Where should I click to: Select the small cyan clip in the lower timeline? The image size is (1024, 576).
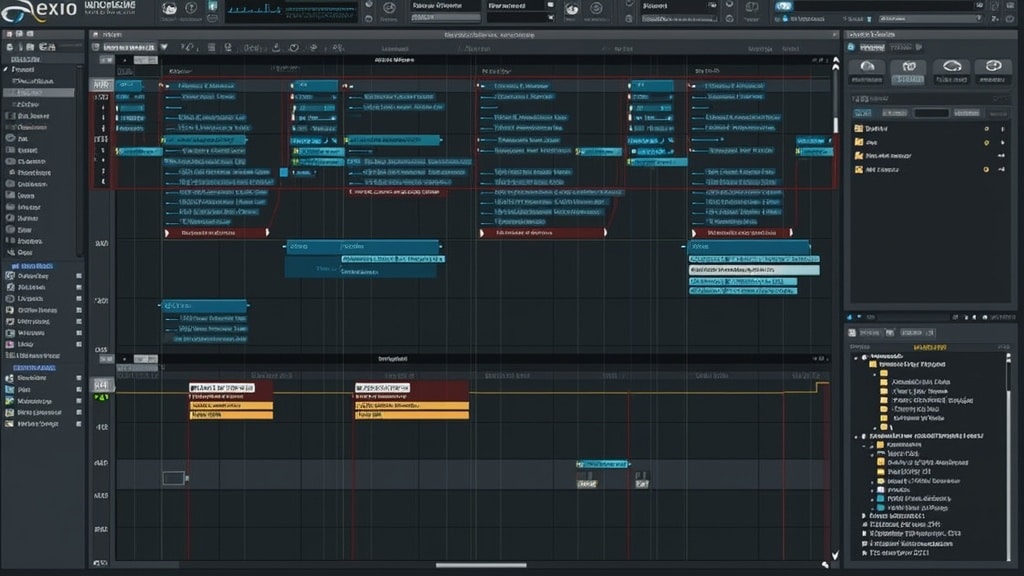(x=602, y=464)
